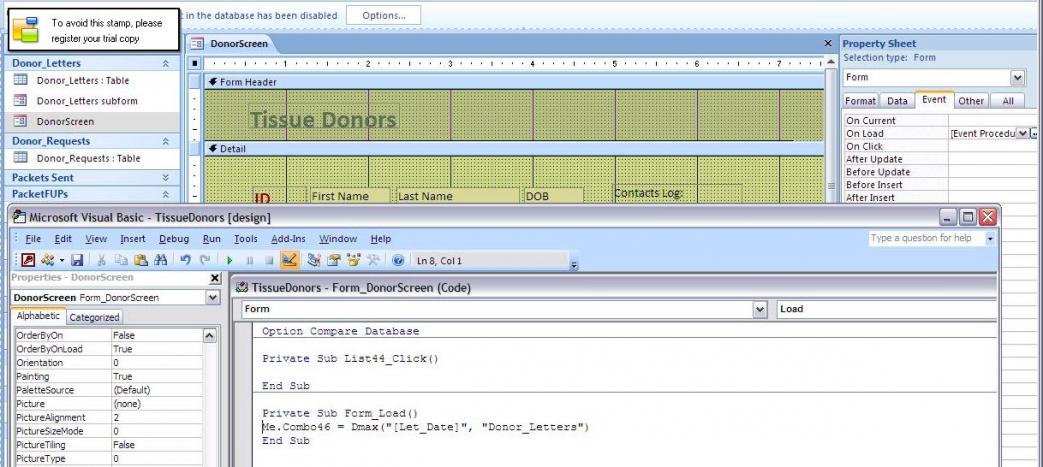Open the Help menu
The image size is (1043, 467).
pos(381,239)
